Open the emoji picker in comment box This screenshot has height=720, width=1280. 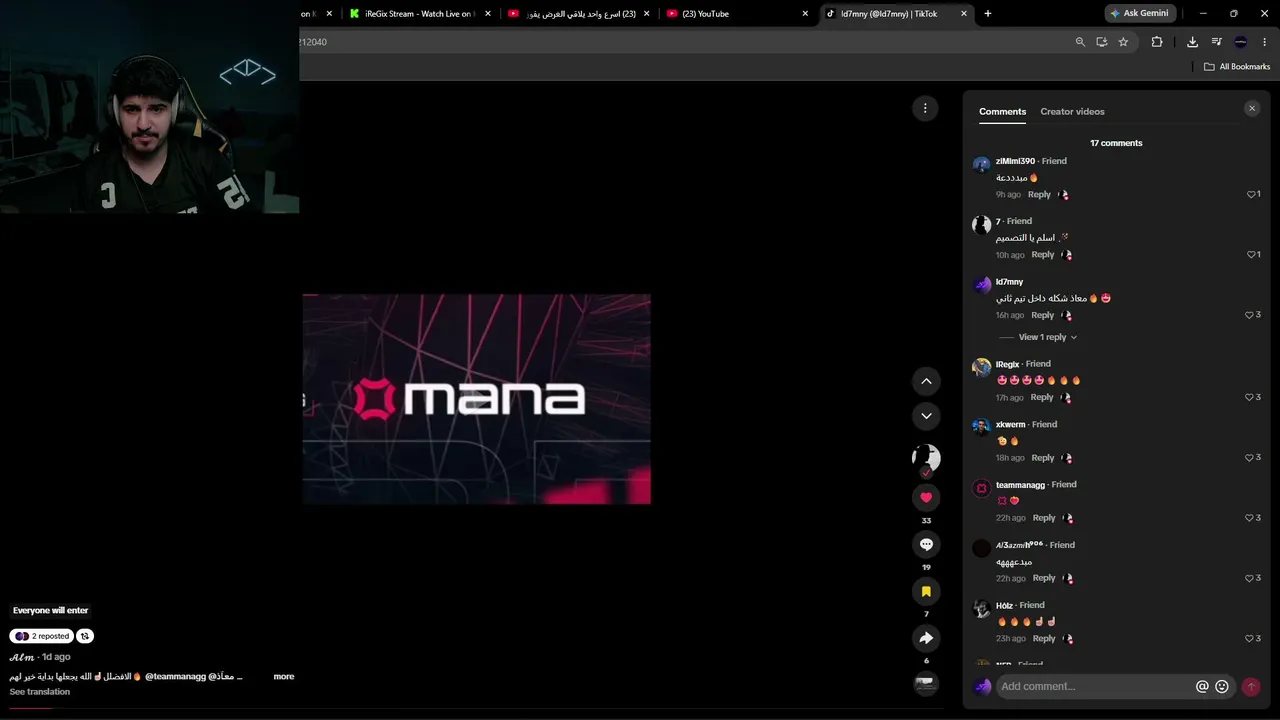pyautogui.click(x=1221, y=687)
